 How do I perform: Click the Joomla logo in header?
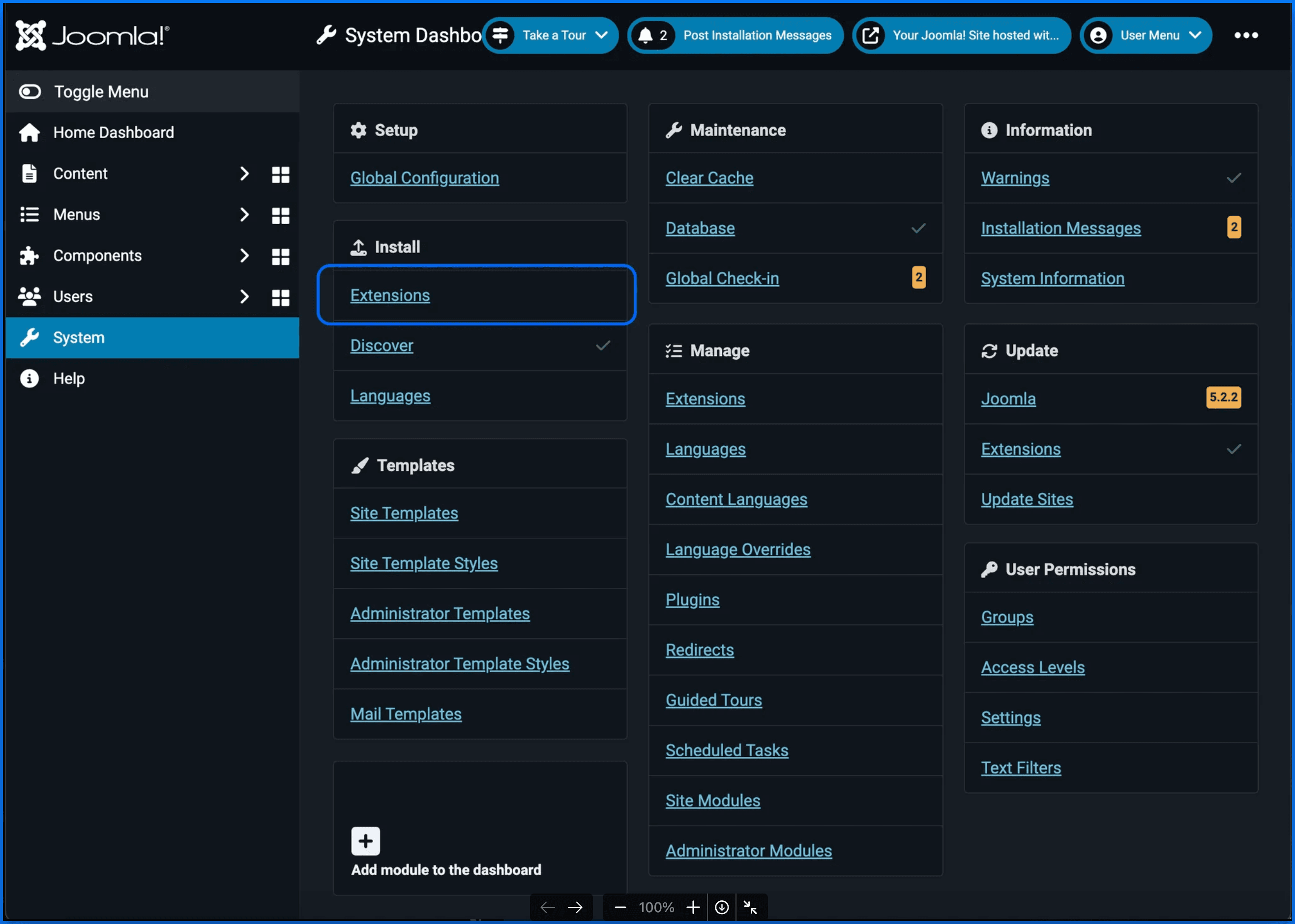pyautogui.click(x=92, y=35)
